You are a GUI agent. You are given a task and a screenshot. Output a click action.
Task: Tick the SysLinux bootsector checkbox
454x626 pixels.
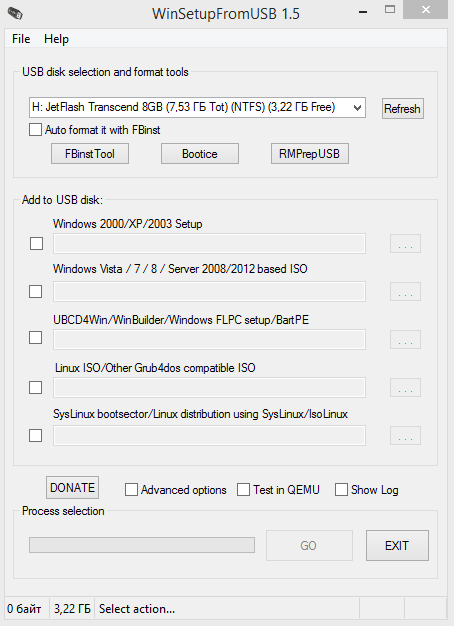[36, 435]
